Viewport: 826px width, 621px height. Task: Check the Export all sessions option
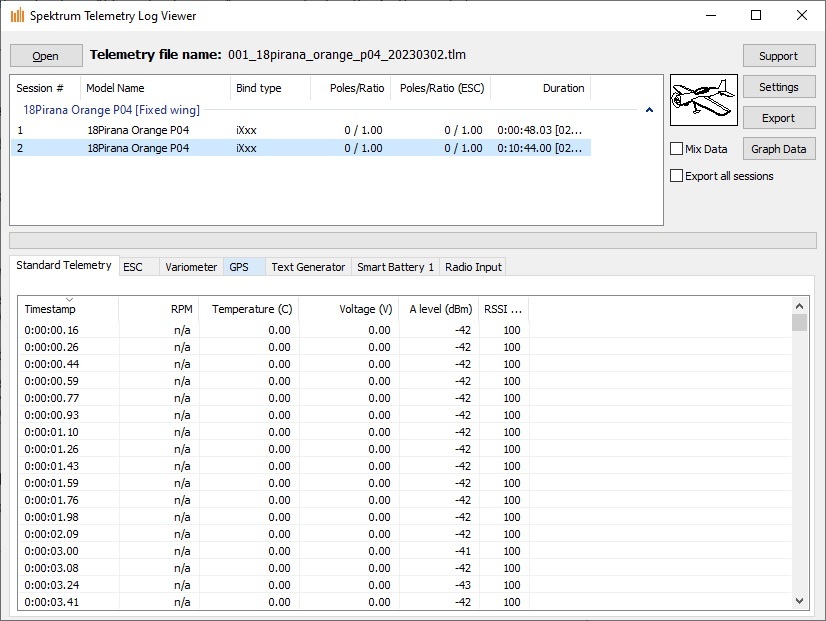tap(677, 176)
